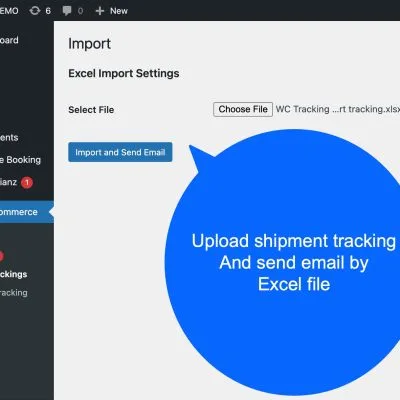
Task: Open the Dashboard sidebar item
Action: (9, 40)
